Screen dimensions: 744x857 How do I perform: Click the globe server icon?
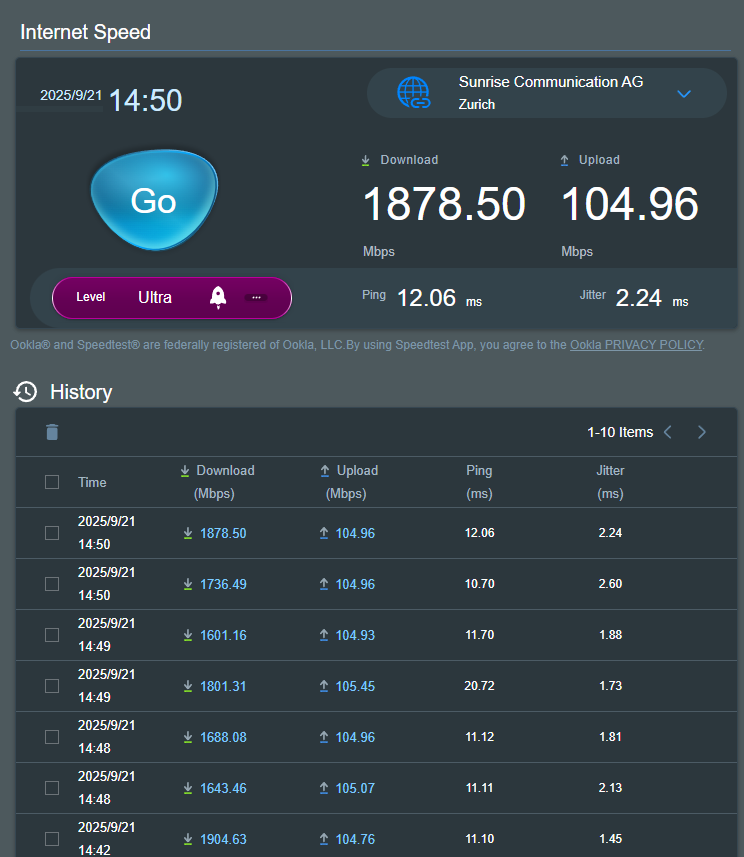point(413,93)
